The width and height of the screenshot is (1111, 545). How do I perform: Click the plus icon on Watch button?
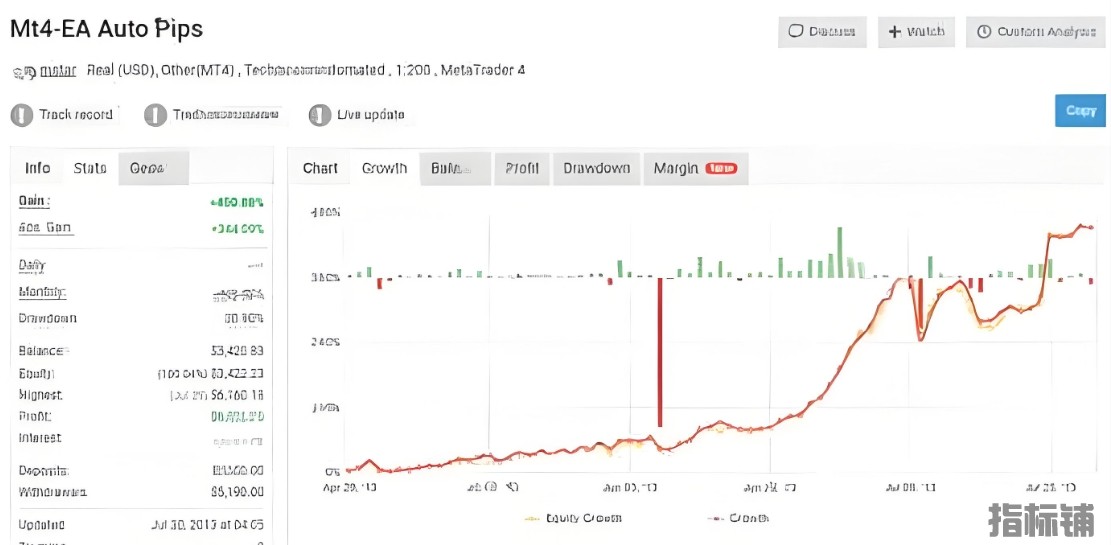pos(894,32)
